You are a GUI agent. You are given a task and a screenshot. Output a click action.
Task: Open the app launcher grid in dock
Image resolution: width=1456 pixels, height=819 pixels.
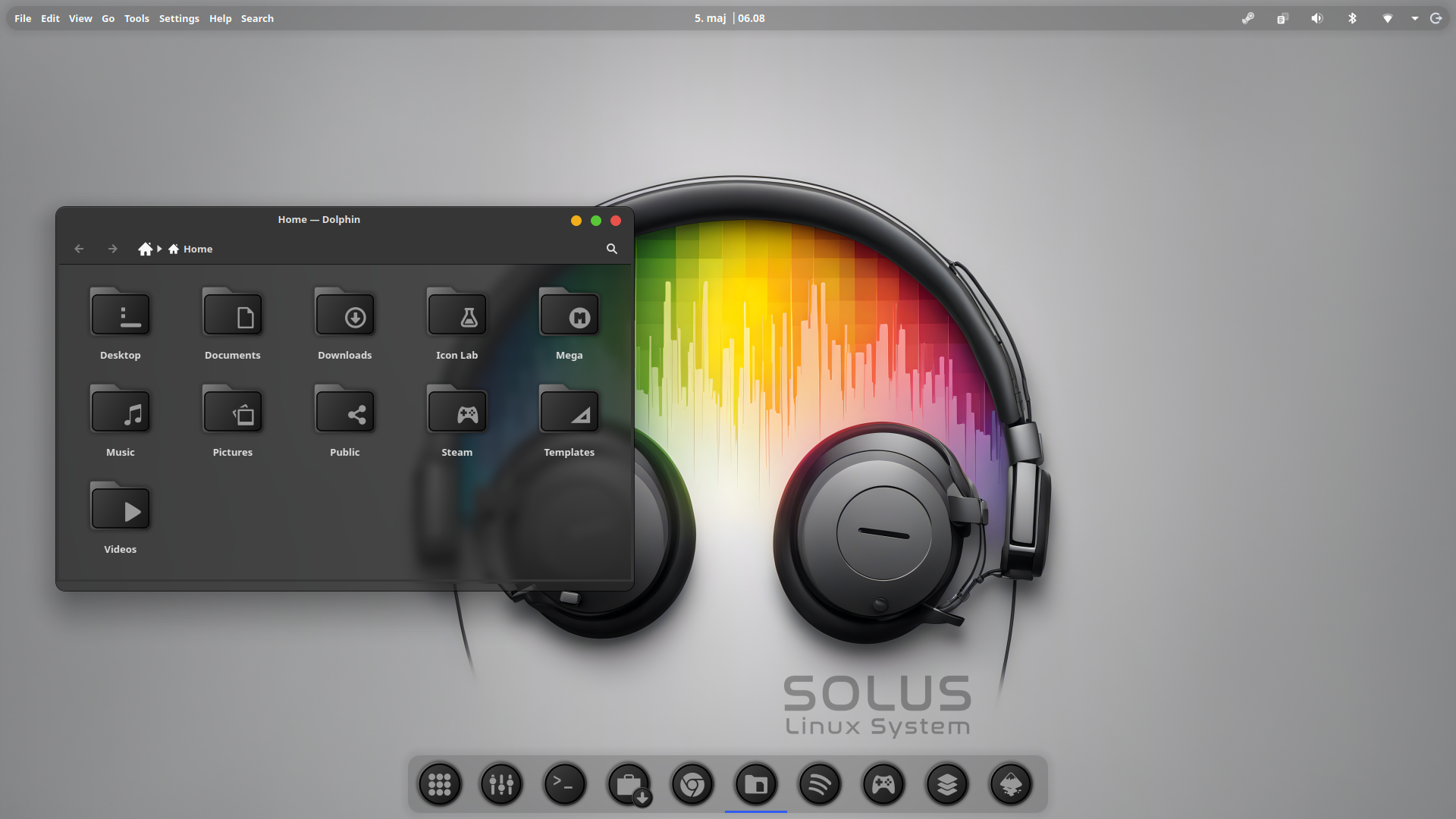point(440,784)
